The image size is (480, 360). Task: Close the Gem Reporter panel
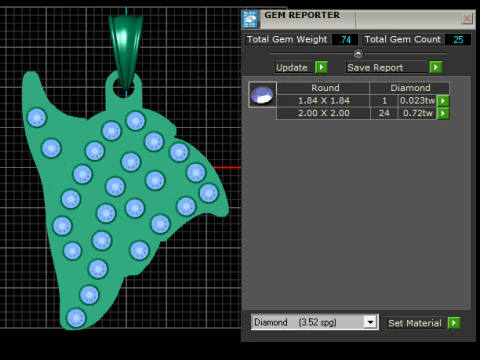tap(467, 18)
